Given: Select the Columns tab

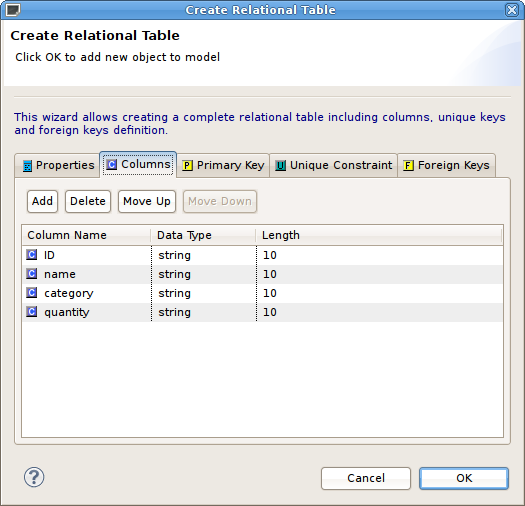Looking at the screenshot, I should [x=138, y=164].
